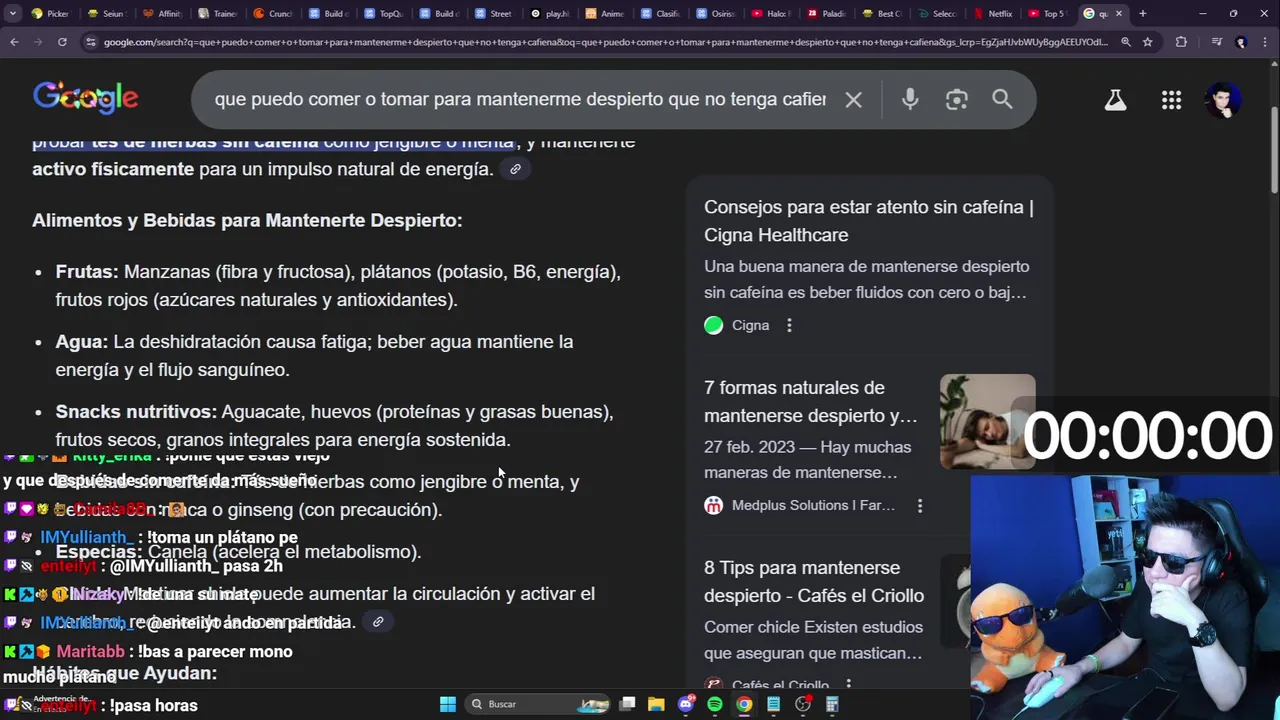Viewport: 1280px width, 720px height.
Task: Click the 'Frutas:' bullet heading
Action: [87, 272]
